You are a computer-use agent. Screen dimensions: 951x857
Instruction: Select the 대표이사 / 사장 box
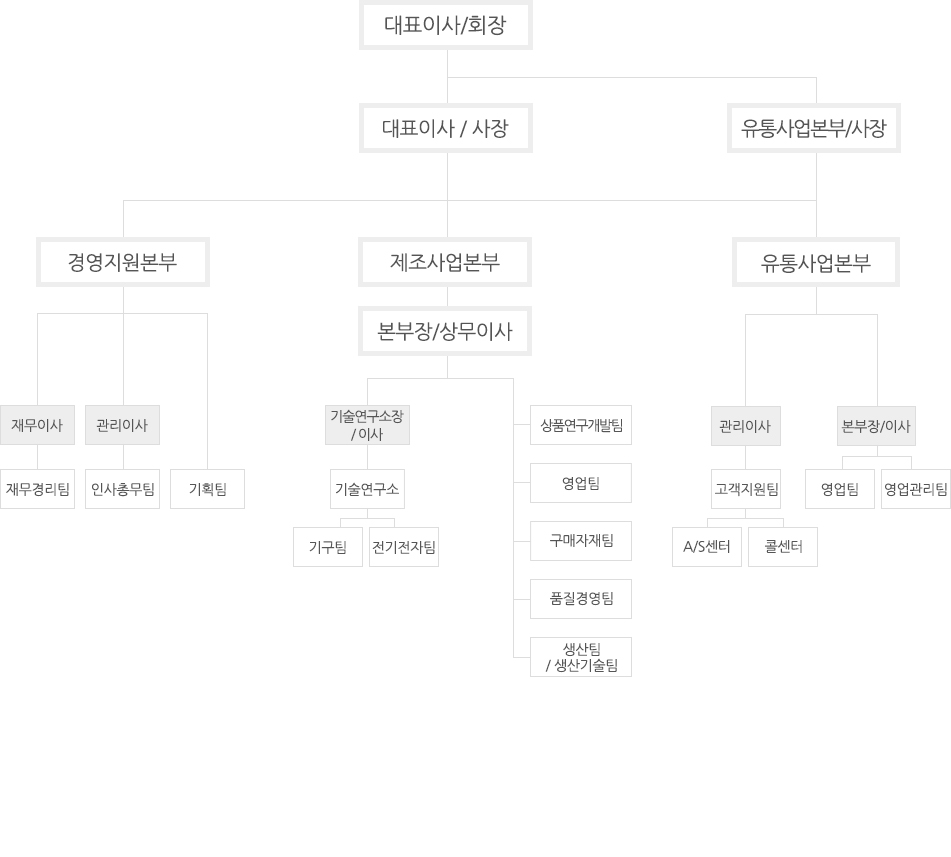[x=446, y=128]
